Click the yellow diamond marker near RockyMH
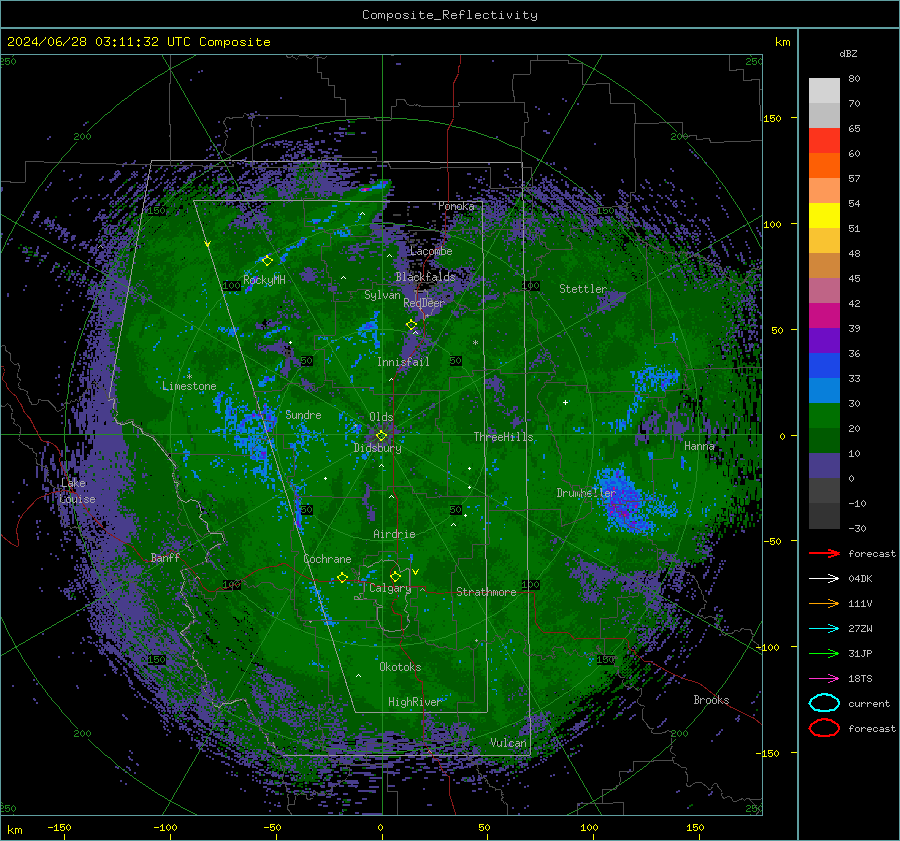Screen dimensions: 900x841 tap(267, 261)
